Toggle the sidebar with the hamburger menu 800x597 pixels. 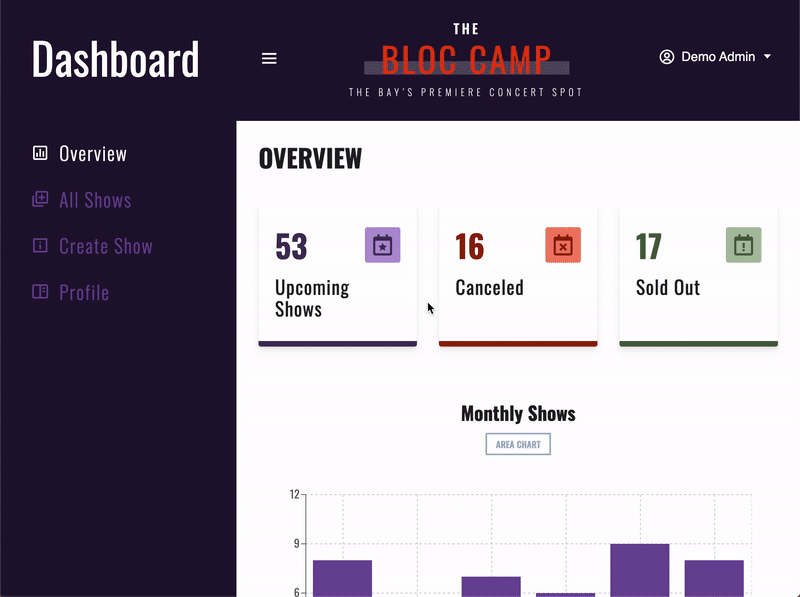pos(269,58)
